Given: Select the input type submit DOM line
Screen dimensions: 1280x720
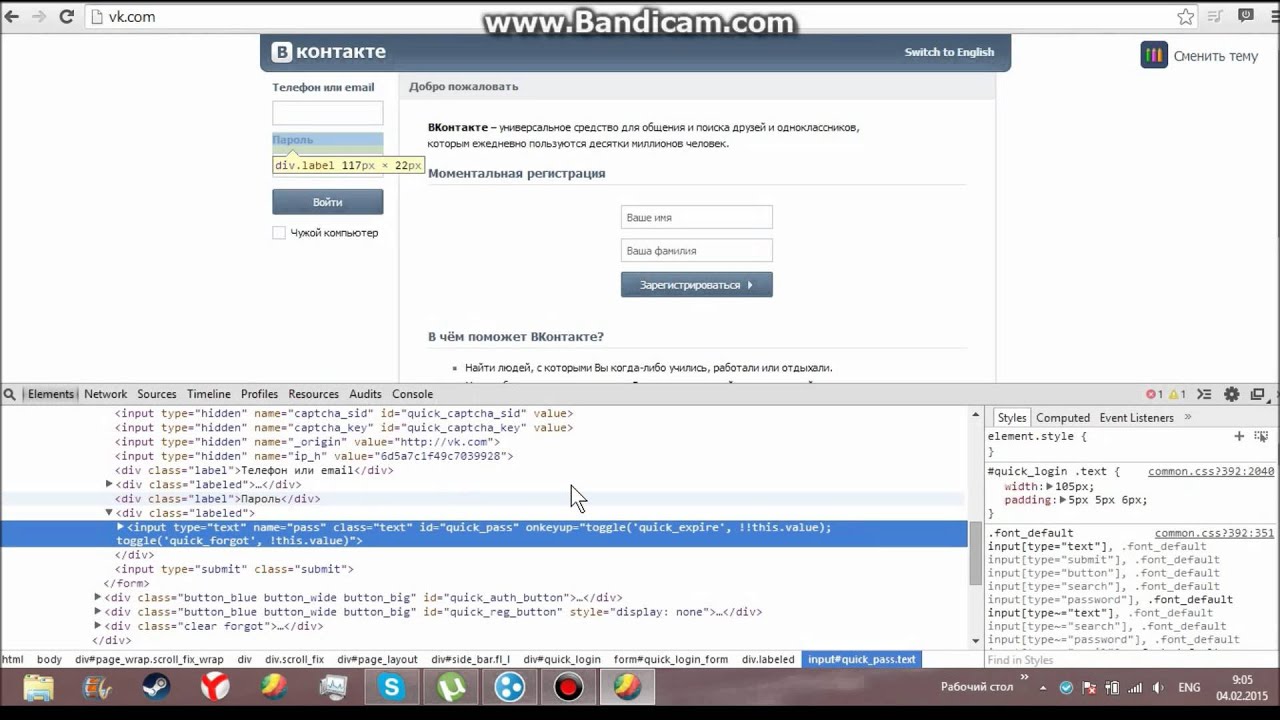Looking at the screenshot, I should [x=234, y=569].
